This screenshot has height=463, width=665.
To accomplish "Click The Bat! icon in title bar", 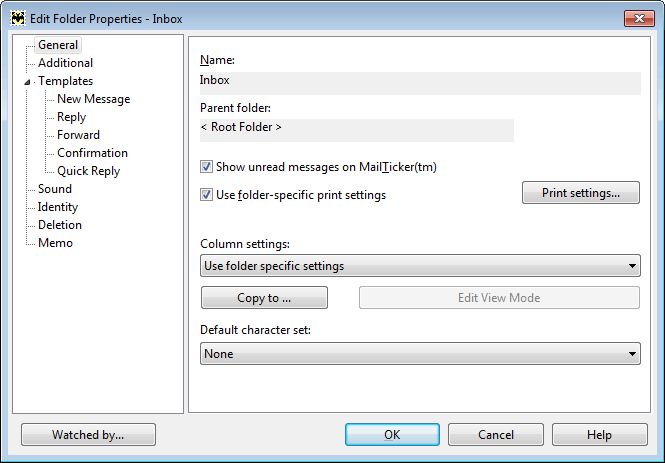I will (x=18, y=19).
